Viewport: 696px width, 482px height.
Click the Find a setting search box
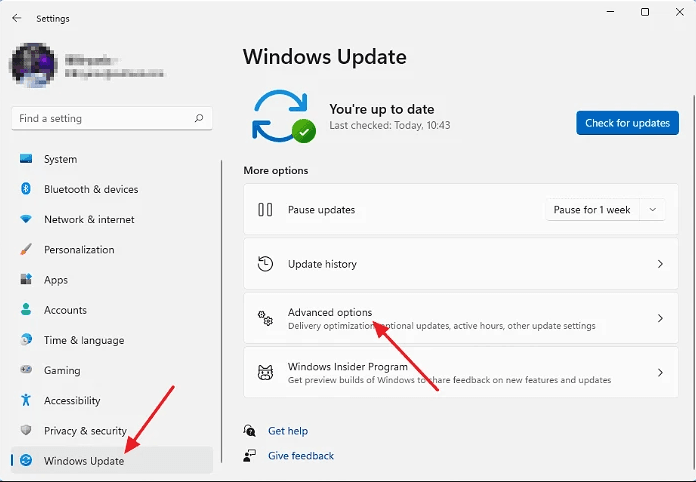coord(112,118)
